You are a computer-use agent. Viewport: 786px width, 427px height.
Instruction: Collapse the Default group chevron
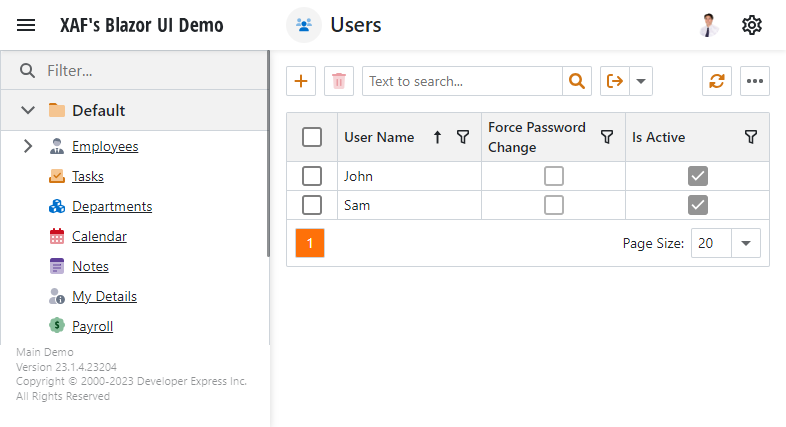(28, 110)
